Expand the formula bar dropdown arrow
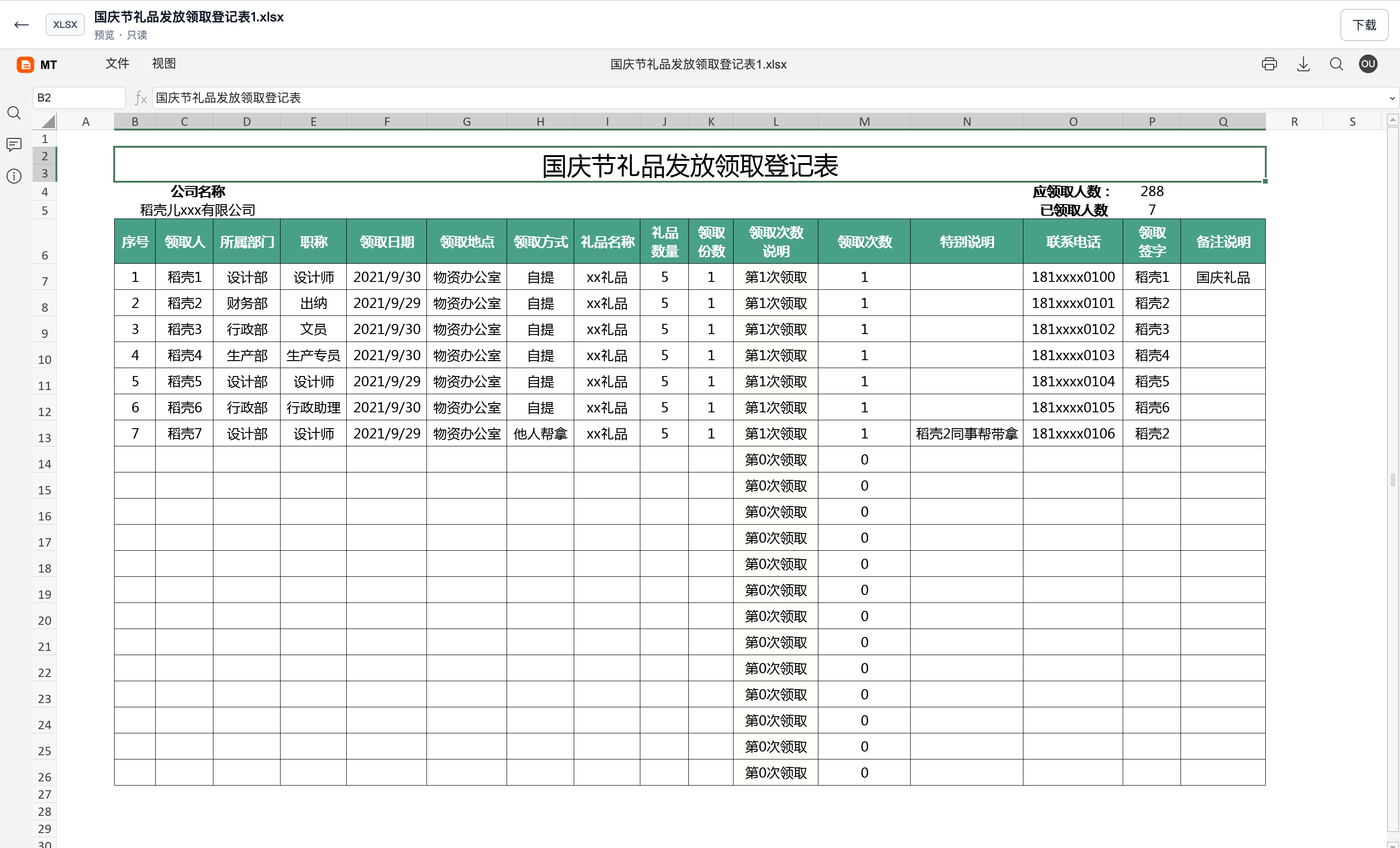Viewport: 1400px width, 848px height. [x=1392, y=98]
